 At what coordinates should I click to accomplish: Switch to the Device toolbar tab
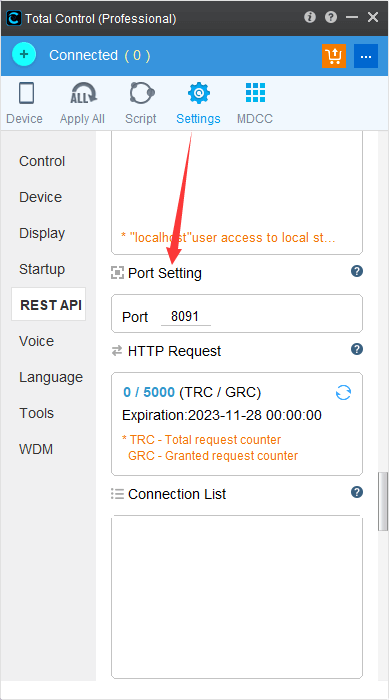[25, 103]
